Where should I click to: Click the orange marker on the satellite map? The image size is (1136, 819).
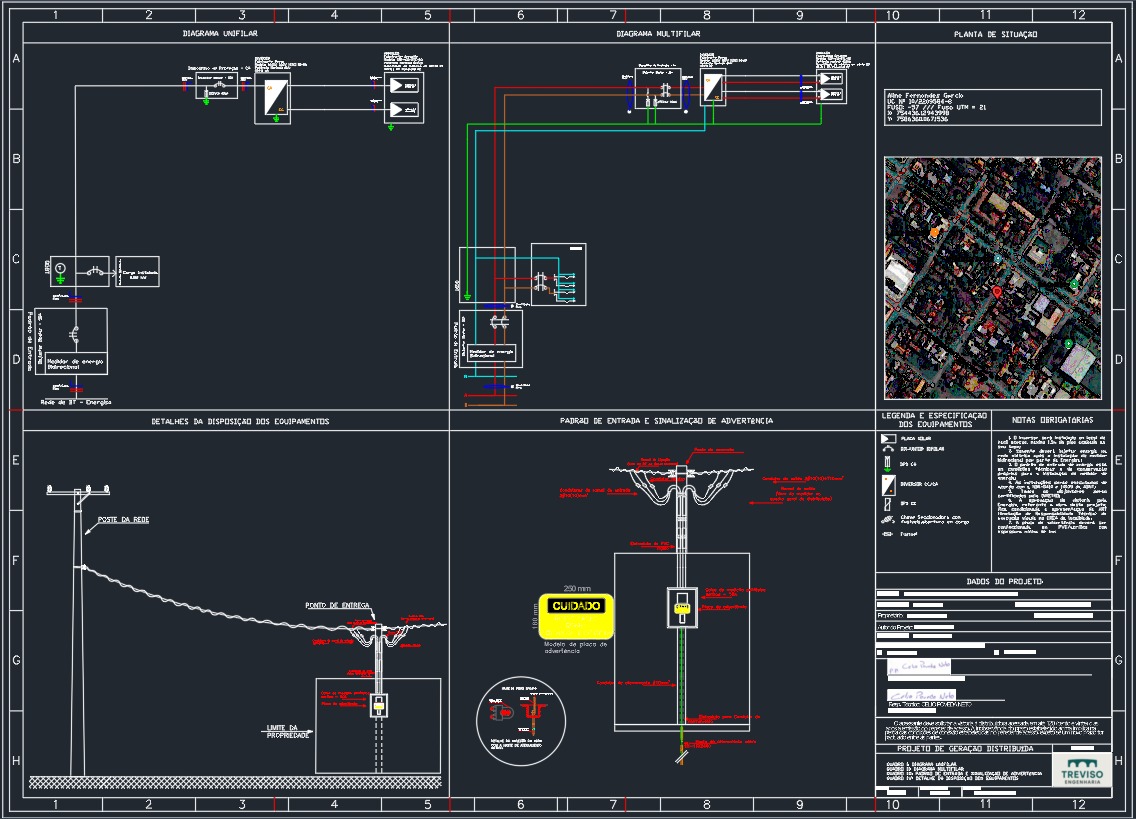point(935,233)
